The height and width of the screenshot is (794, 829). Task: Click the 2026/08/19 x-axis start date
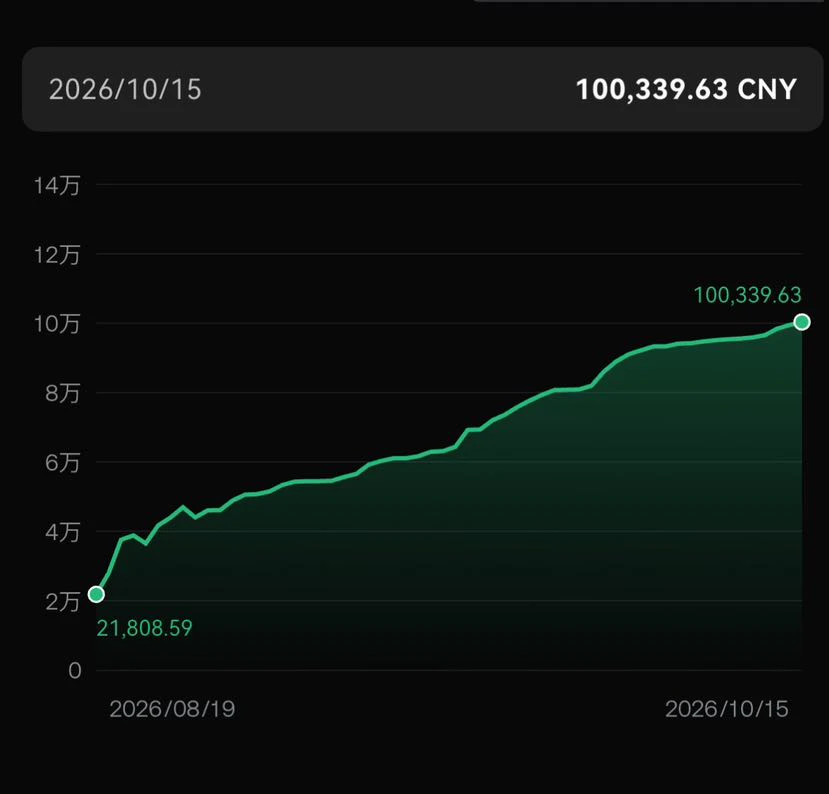tap(172, 709)
